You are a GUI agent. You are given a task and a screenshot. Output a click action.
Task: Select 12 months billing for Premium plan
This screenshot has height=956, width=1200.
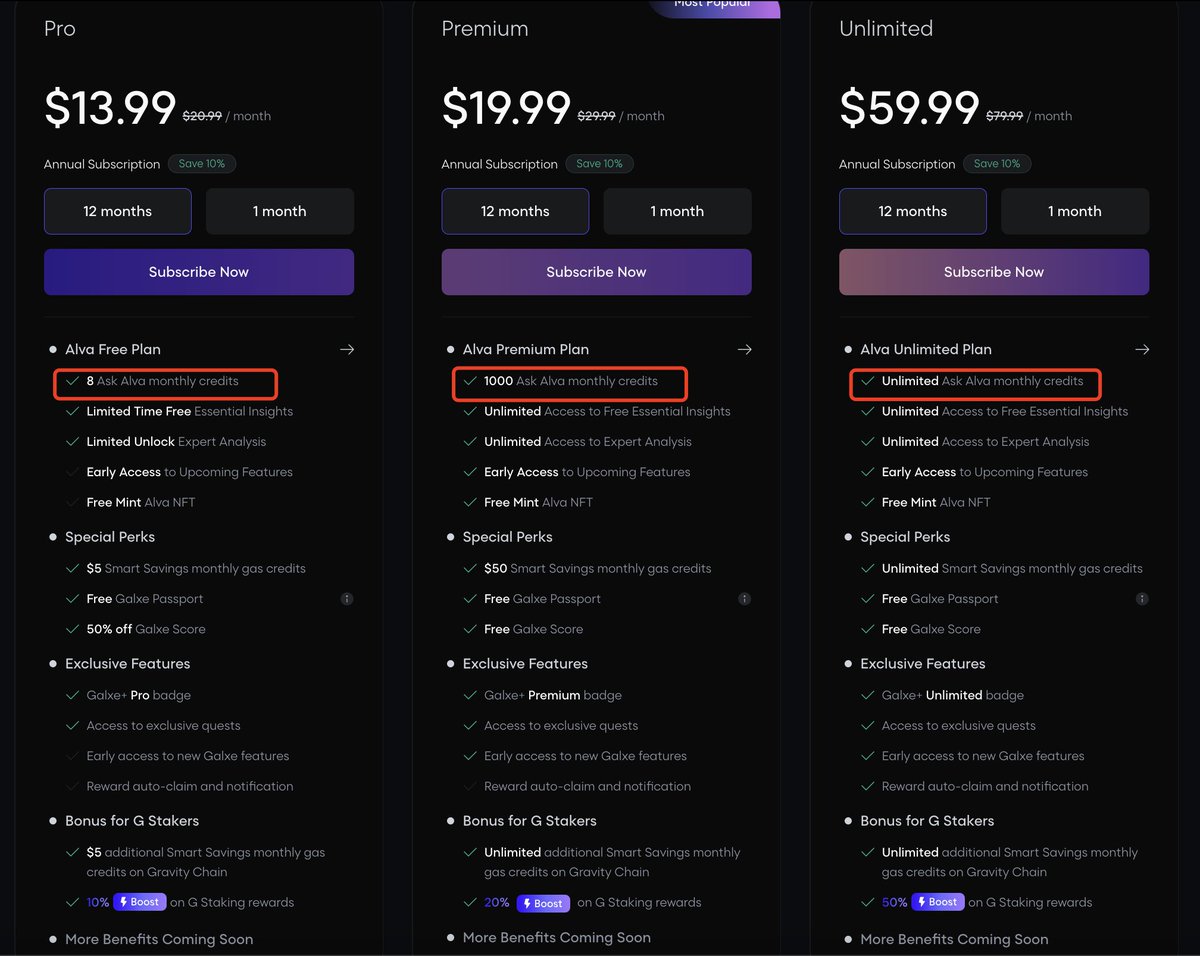[516, 211]
